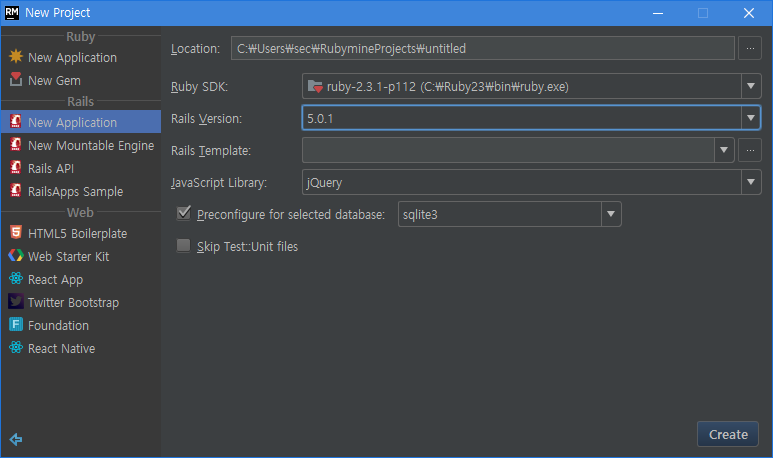This screenshot has width=773, height=458.
Task: Select Ruby New Application project type
Action: 81,57
